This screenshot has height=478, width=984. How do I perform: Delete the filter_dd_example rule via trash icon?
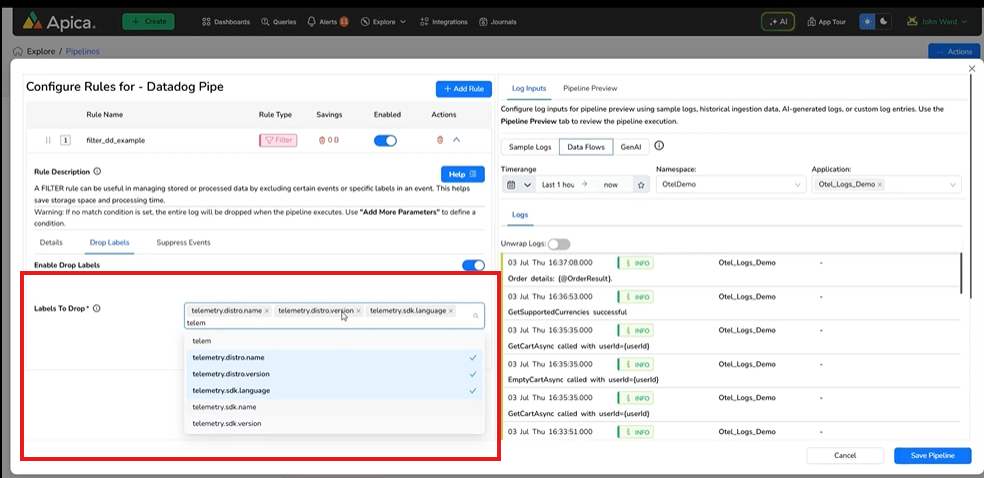pos(440,140)
